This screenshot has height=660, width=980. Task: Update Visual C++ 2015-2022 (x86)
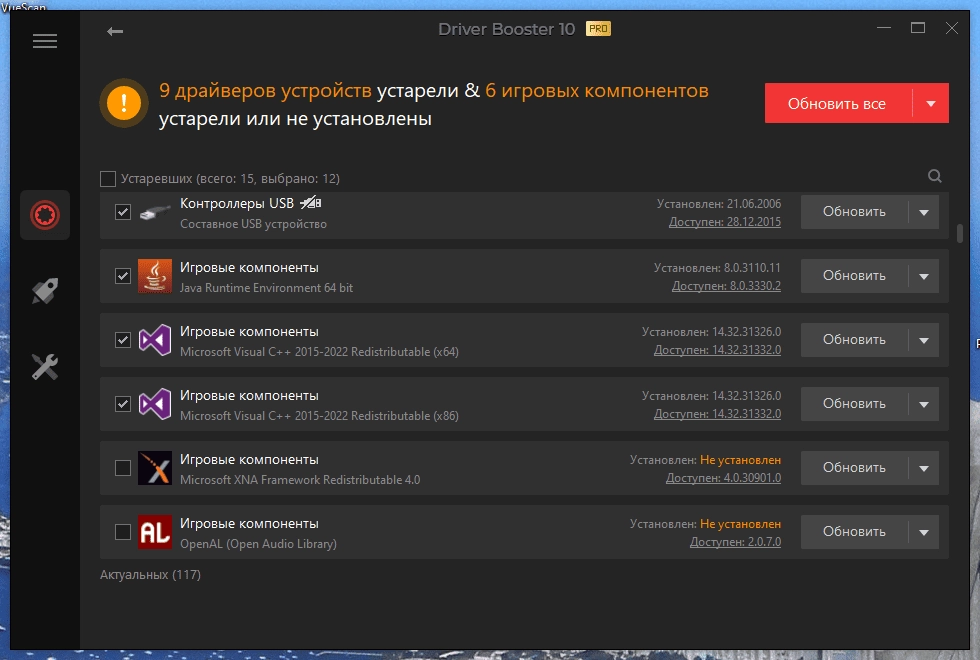(854, 404)
